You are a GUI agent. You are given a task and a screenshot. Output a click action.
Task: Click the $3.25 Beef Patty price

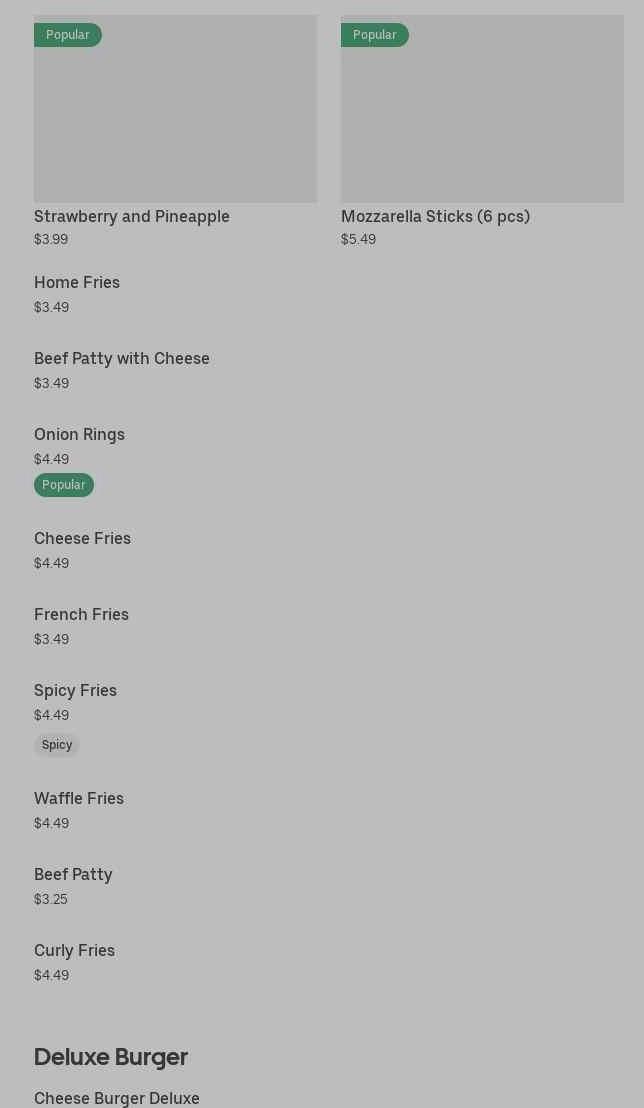(x=51, y=899)
